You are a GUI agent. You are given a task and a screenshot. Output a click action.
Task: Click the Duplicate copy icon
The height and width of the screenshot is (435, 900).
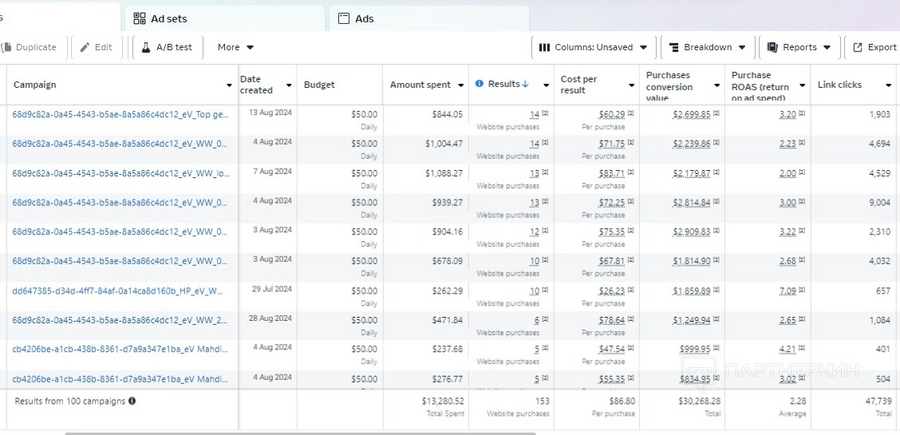point(7,47)
